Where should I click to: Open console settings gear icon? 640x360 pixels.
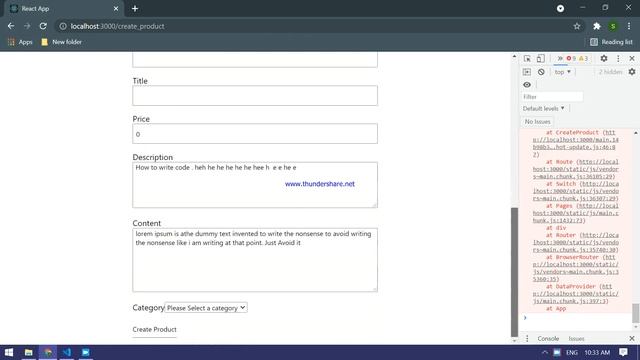tap(632, 72)
